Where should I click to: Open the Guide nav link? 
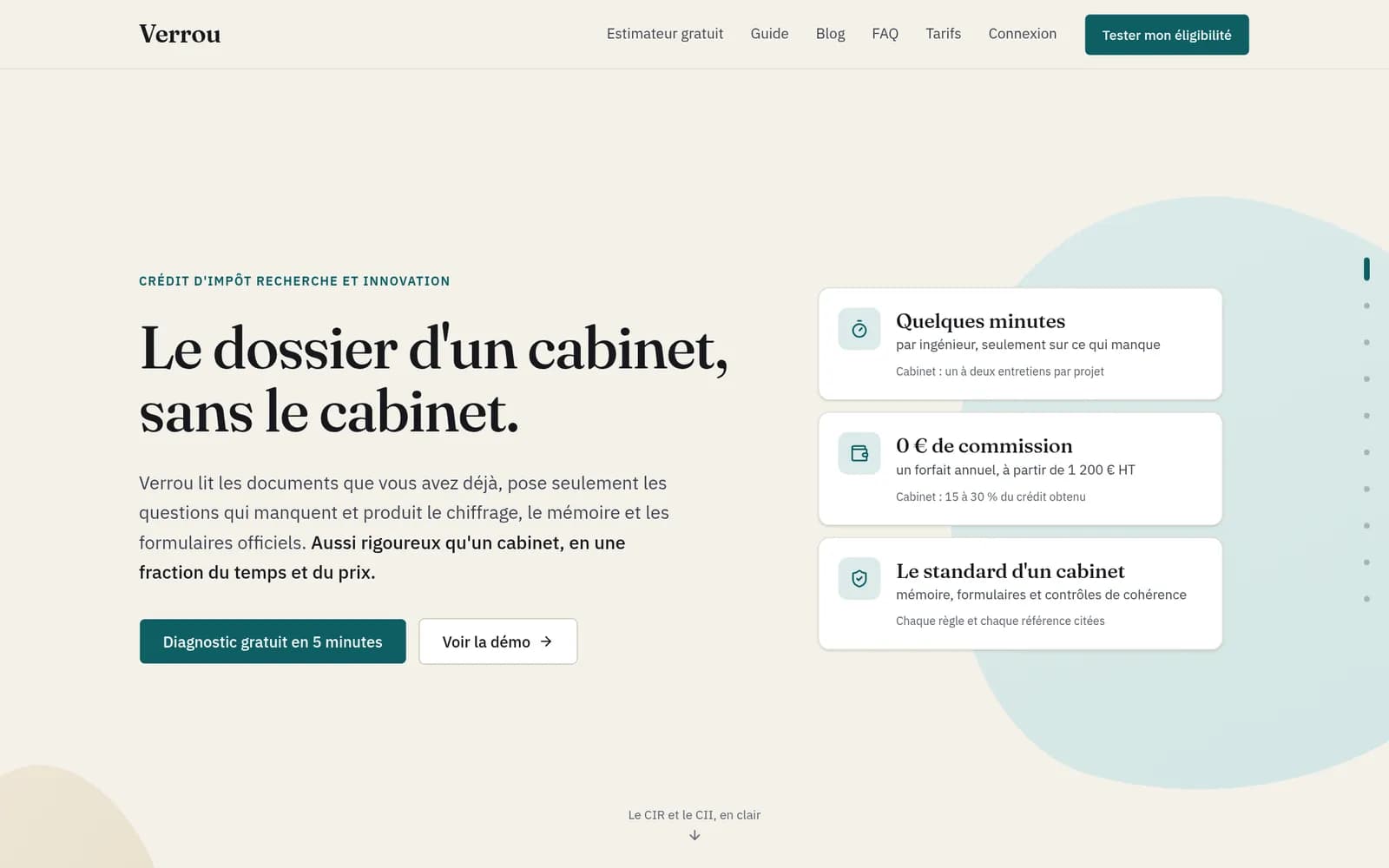[769, 34]
